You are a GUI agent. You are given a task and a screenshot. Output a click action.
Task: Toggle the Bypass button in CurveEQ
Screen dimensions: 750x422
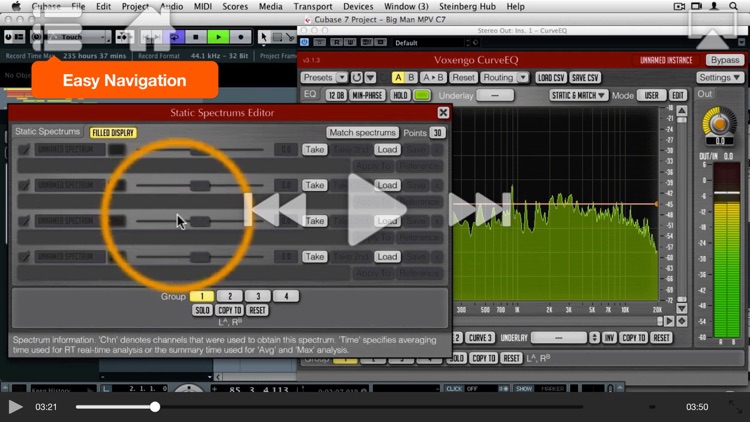click(725, 60)
